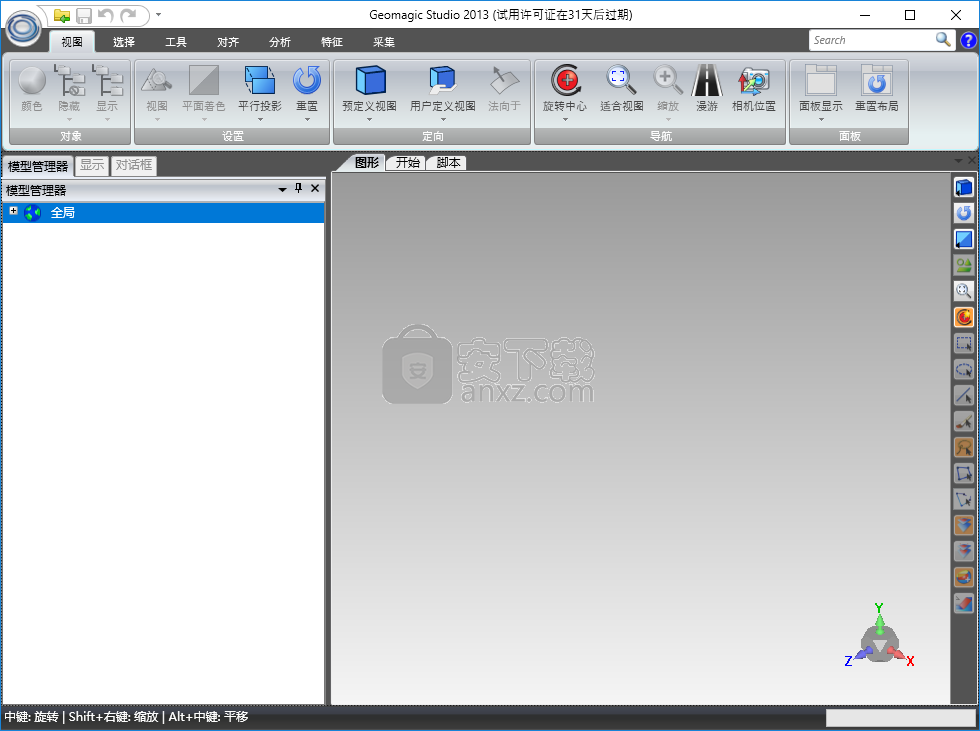
Task: Switch to the 开始 tab
Action: pyautogui.click(x=408, y=163)
